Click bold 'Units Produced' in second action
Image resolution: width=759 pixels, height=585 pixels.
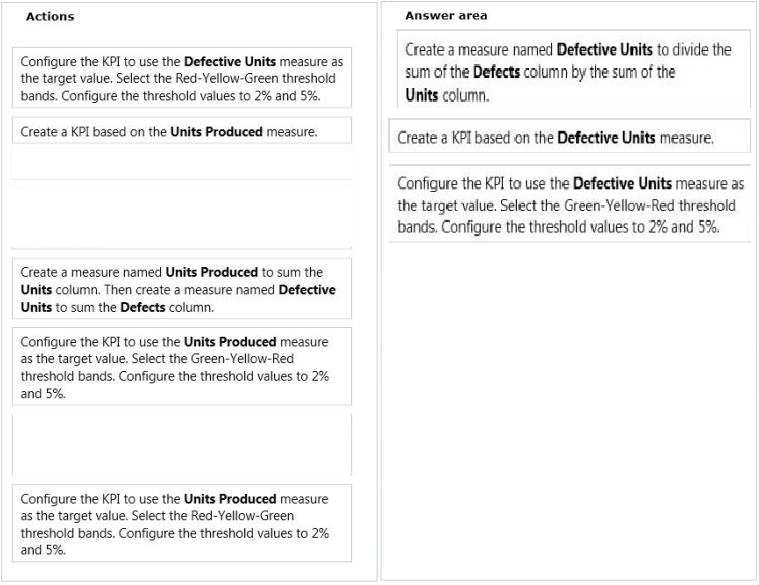(x=216, y=131)
